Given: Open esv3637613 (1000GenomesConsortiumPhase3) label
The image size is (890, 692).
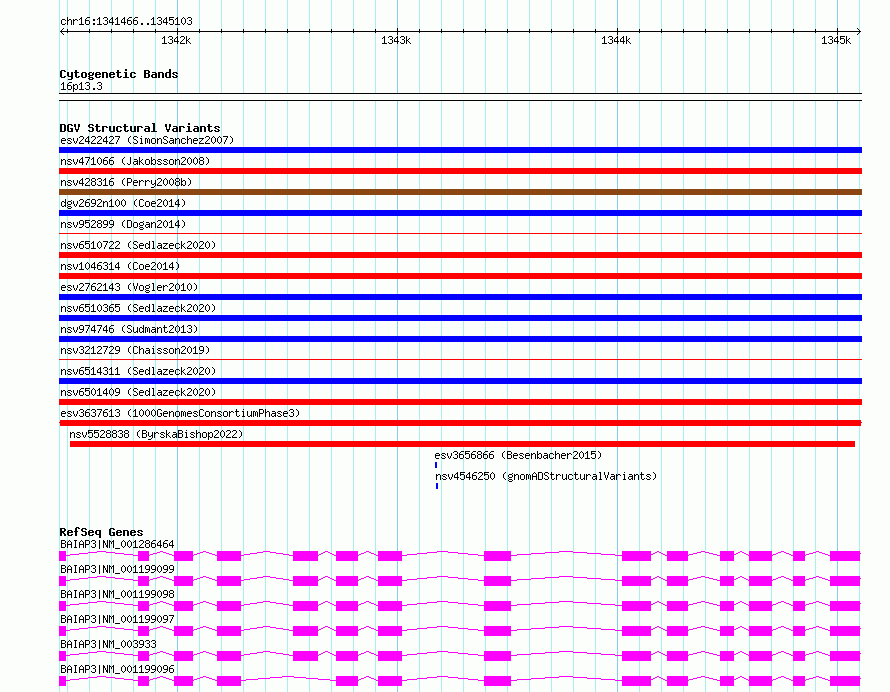Looking at the screenshot, I should (180, 413).
